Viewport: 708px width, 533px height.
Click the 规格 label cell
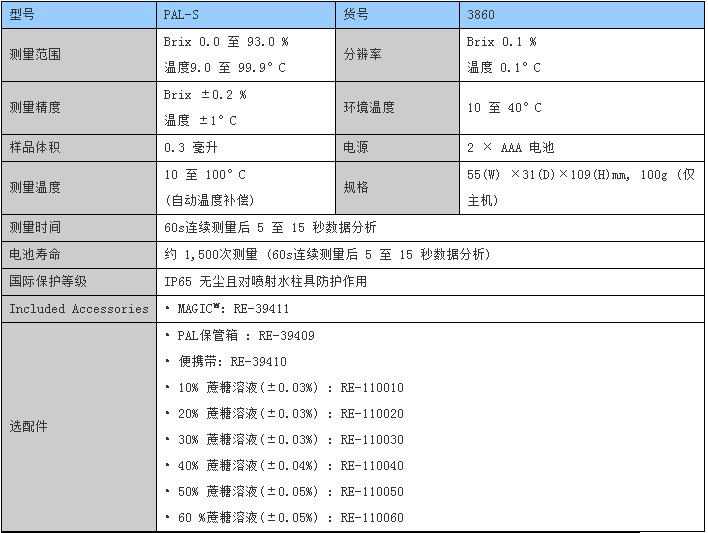click(356, 187)
